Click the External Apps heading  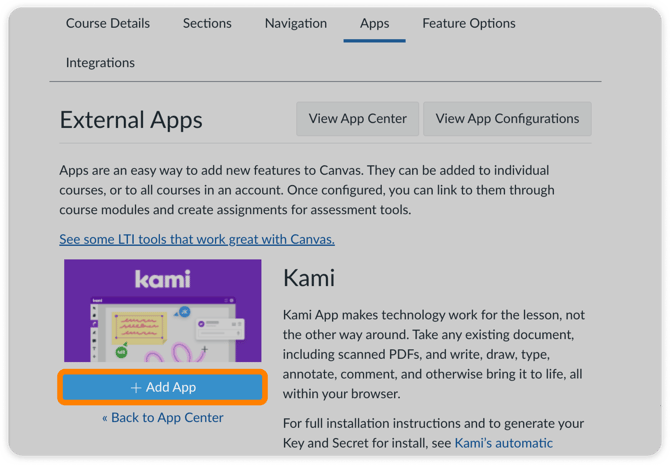[x=131, y=120]
